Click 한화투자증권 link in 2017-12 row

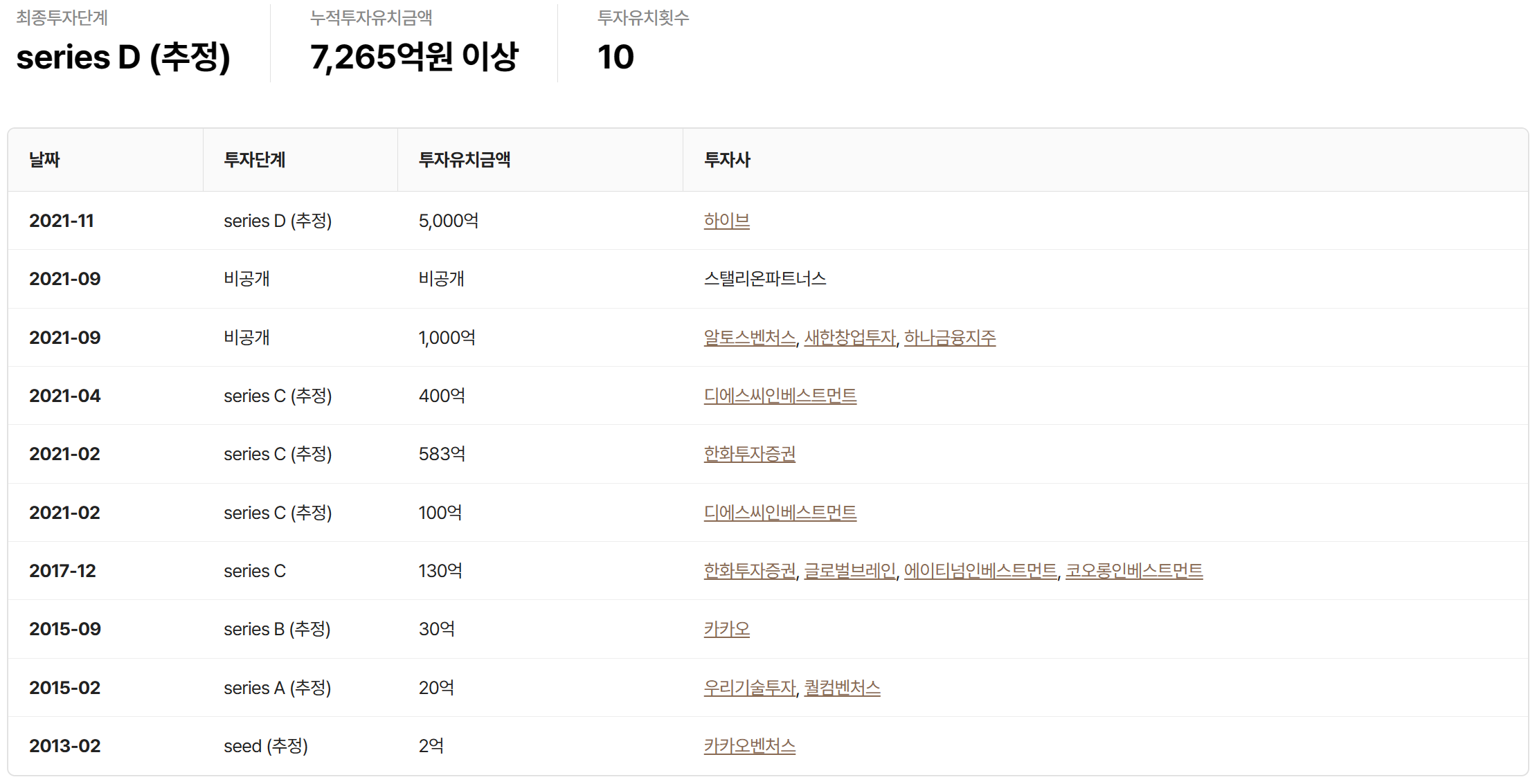click(x=749, y=571)
